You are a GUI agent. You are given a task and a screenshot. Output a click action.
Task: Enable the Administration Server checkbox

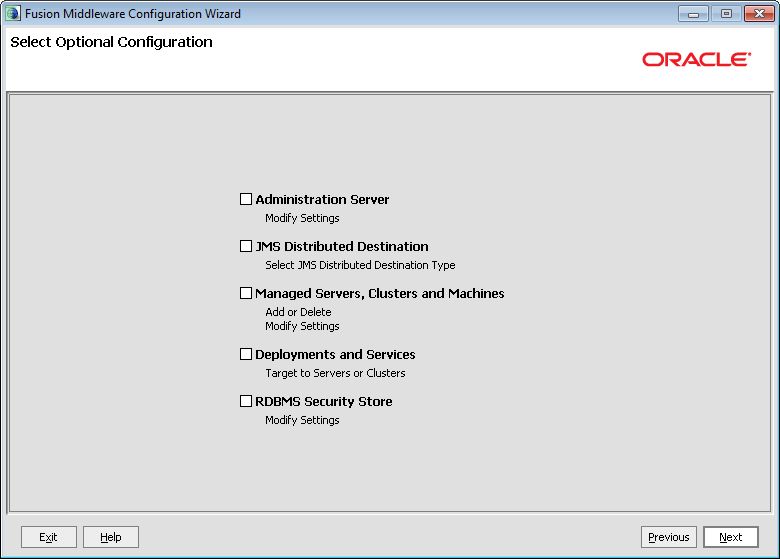coord(246,199)
